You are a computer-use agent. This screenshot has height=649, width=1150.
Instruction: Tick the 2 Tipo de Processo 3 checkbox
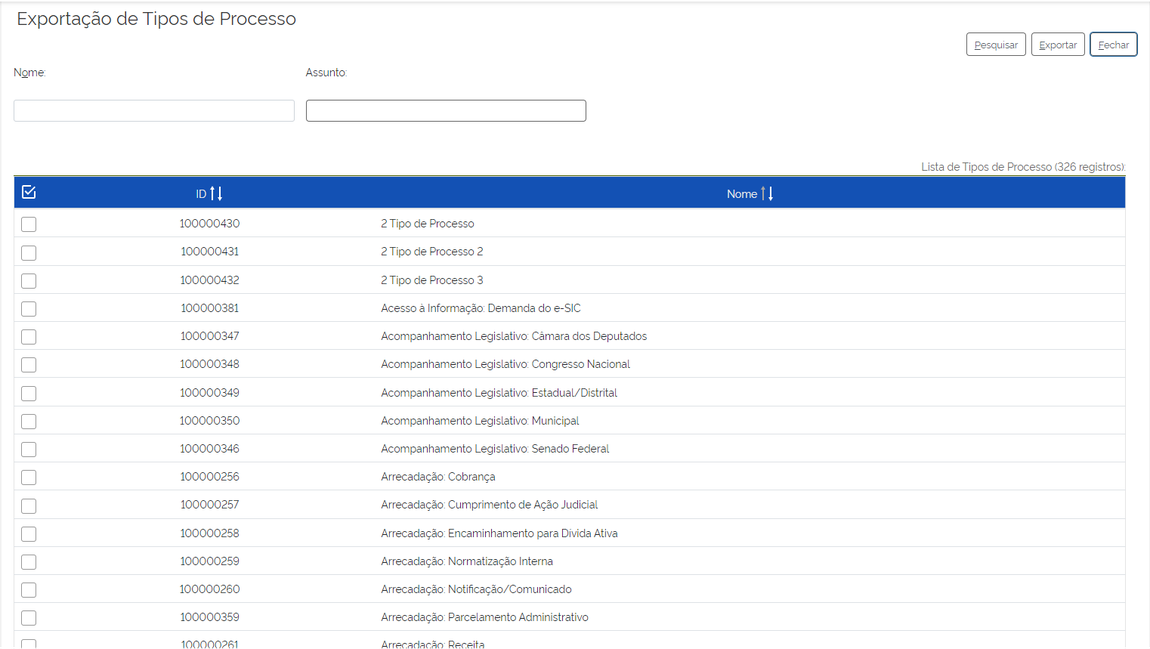click(x=29, y=281)
